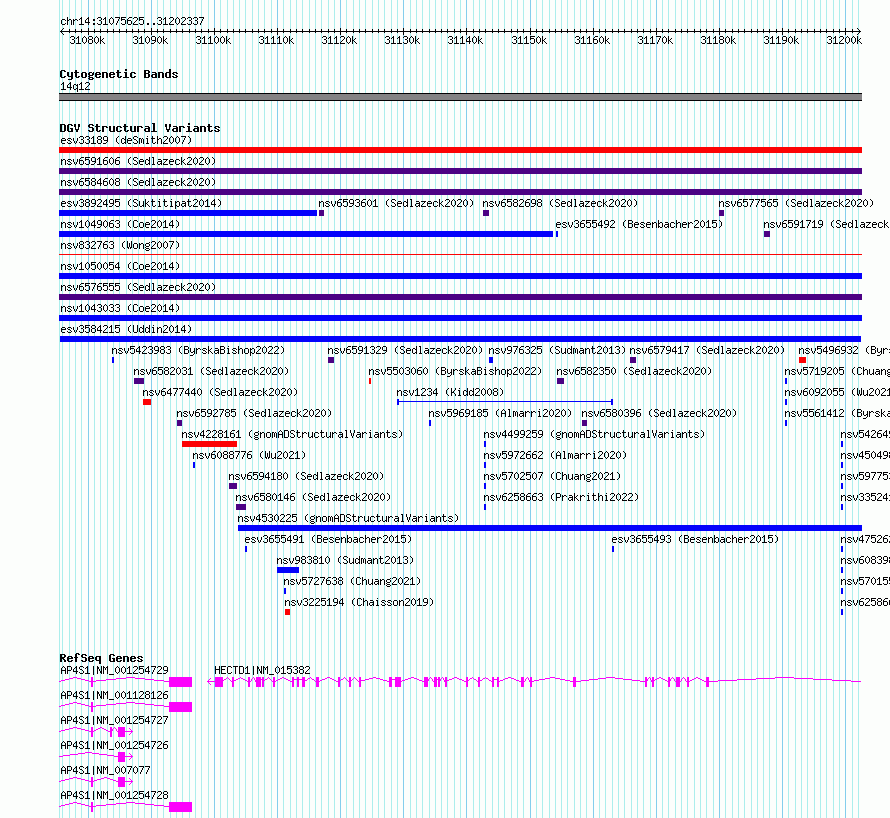
Task: Click the nsv976325 (Sudmant2013) label
Action: 557,350
